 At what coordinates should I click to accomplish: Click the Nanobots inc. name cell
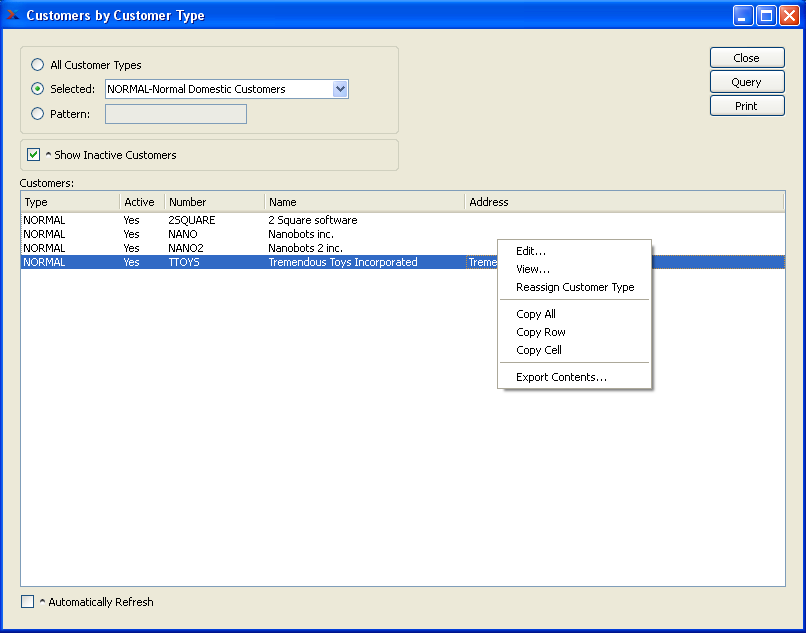pyautogui.click(x=301, y=234)
